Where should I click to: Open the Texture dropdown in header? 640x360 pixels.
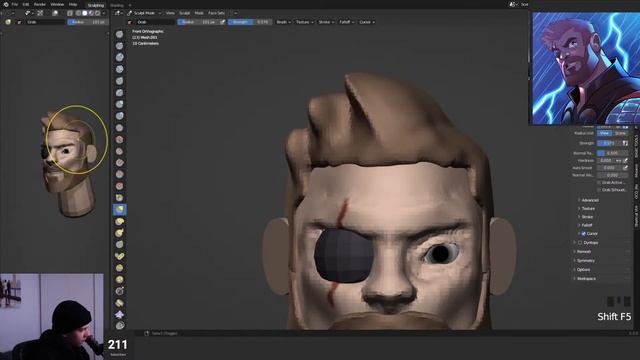[304, 22]
